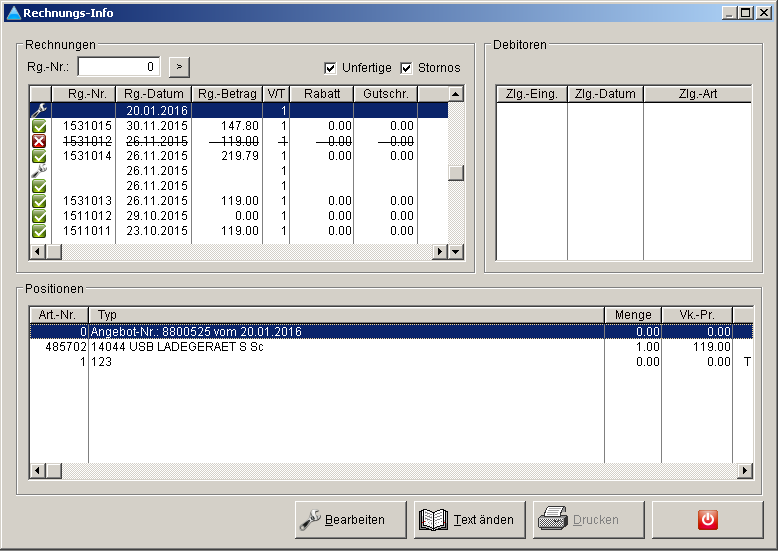Select the position row with Typ 123
Image resolution: width=778 pixels, height=551 pixels.
pos(391,362)
